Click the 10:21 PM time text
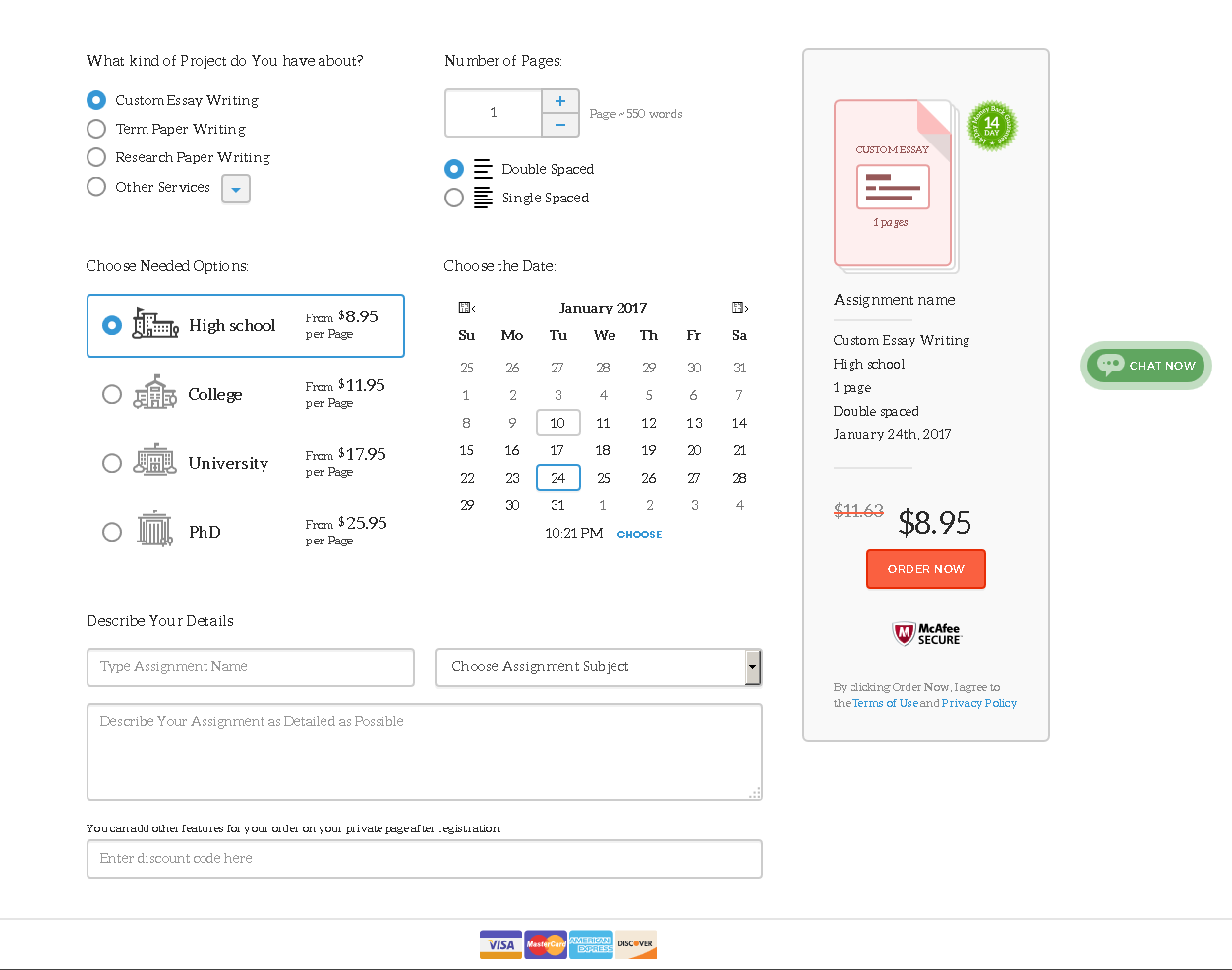This screenshot has width=1232, height=970. click(574, 533)
